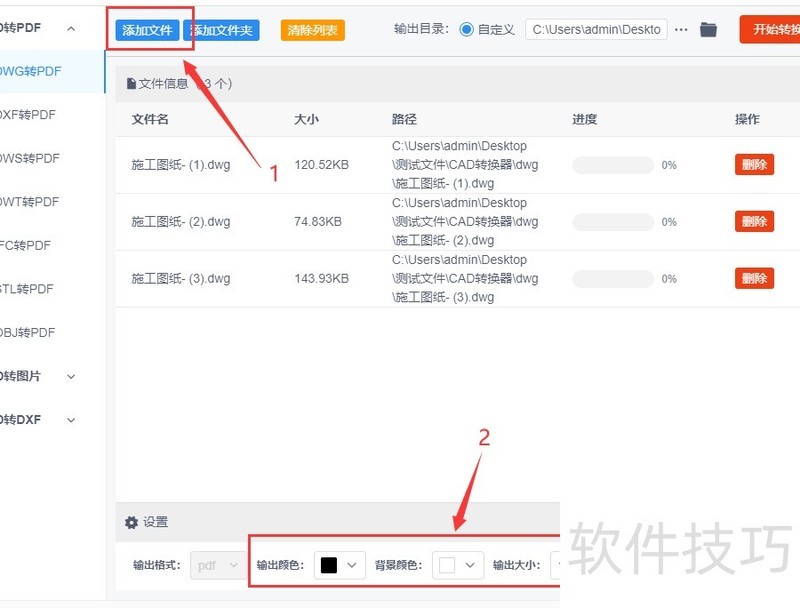Clear the list with 清除列表
This screenshot has height=608, width=800.
point(312,30)
